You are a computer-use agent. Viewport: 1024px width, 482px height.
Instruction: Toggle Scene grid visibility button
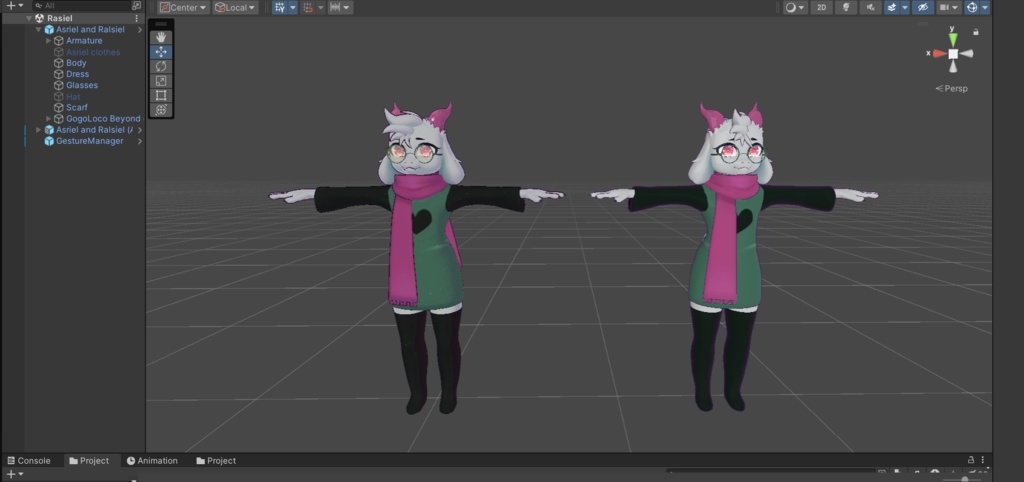(280, 7)
